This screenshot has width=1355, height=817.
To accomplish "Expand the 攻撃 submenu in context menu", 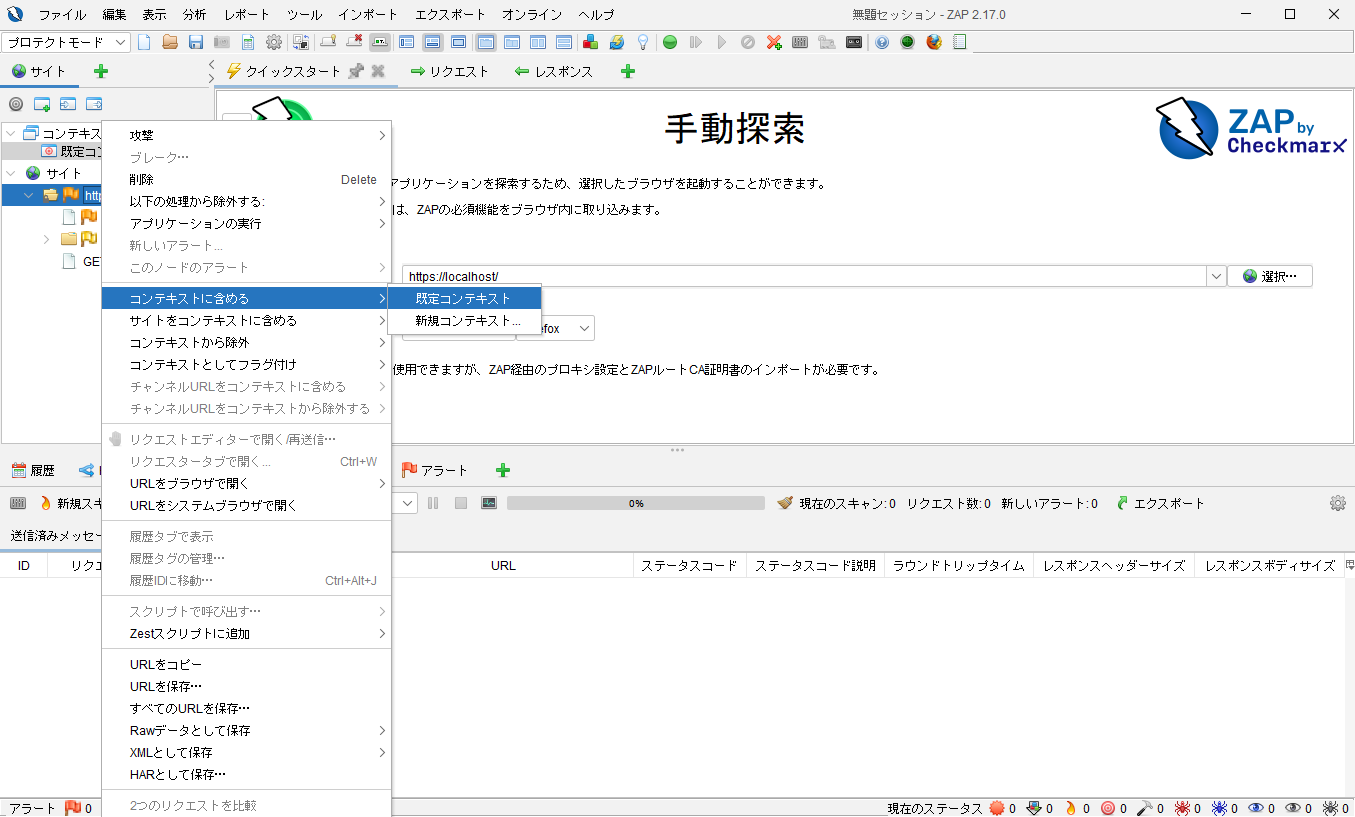I will coord(246,135).
